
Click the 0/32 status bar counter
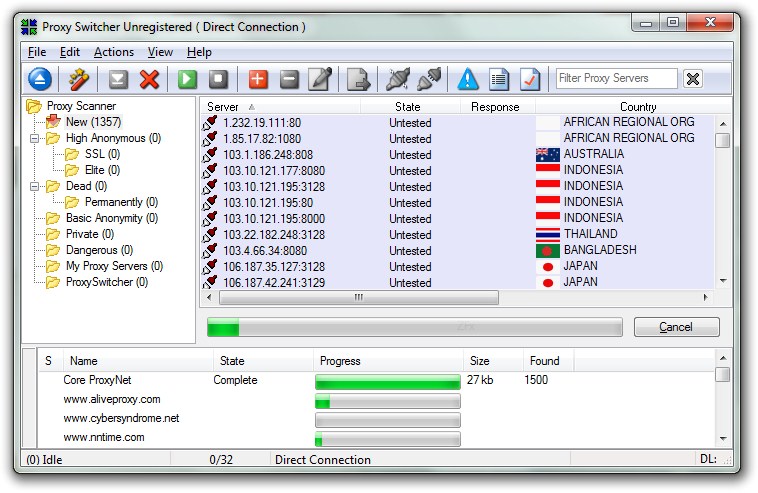tap(221, 460)
